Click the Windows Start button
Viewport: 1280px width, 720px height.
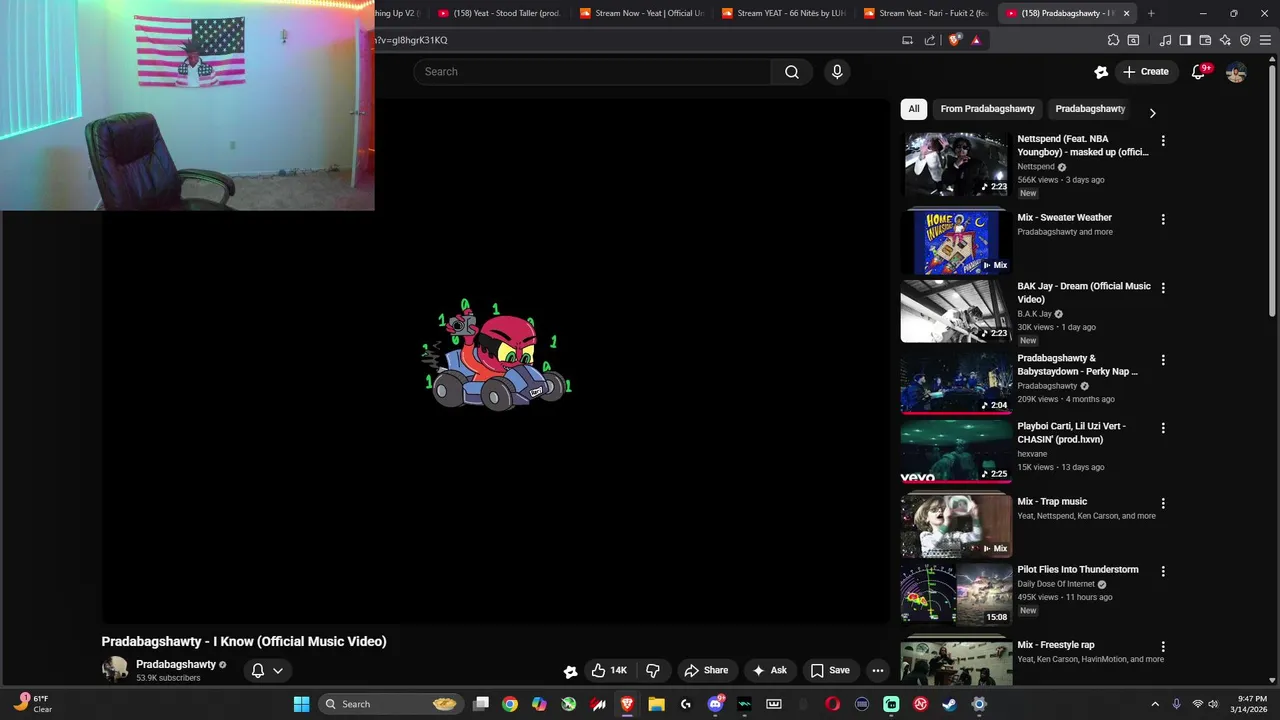click(x=301, y=704)
